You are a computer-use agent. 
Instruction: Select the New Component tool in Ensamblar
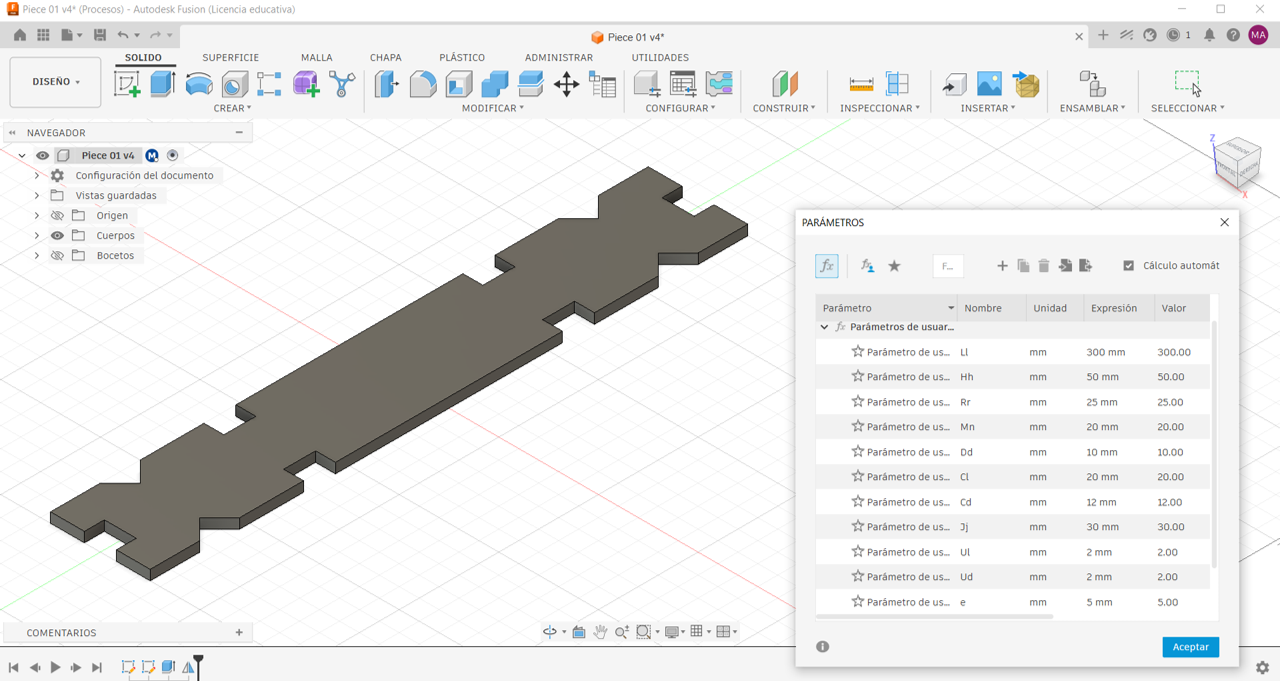coord(1092,84)
